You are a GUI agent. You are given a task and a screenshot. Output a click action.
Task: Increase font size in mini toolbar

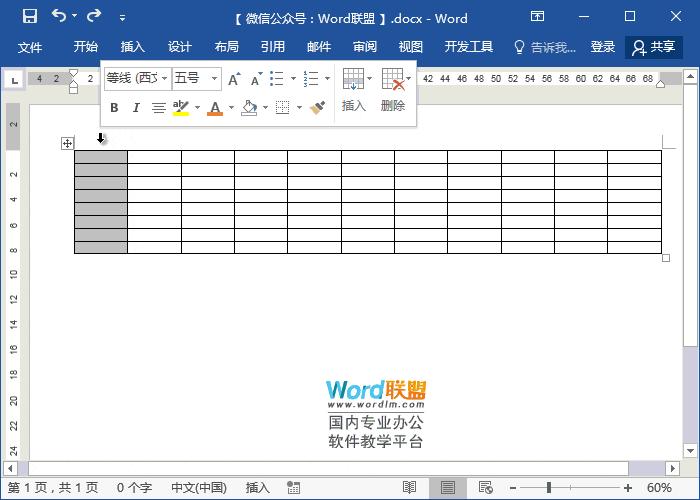[234, 79]
